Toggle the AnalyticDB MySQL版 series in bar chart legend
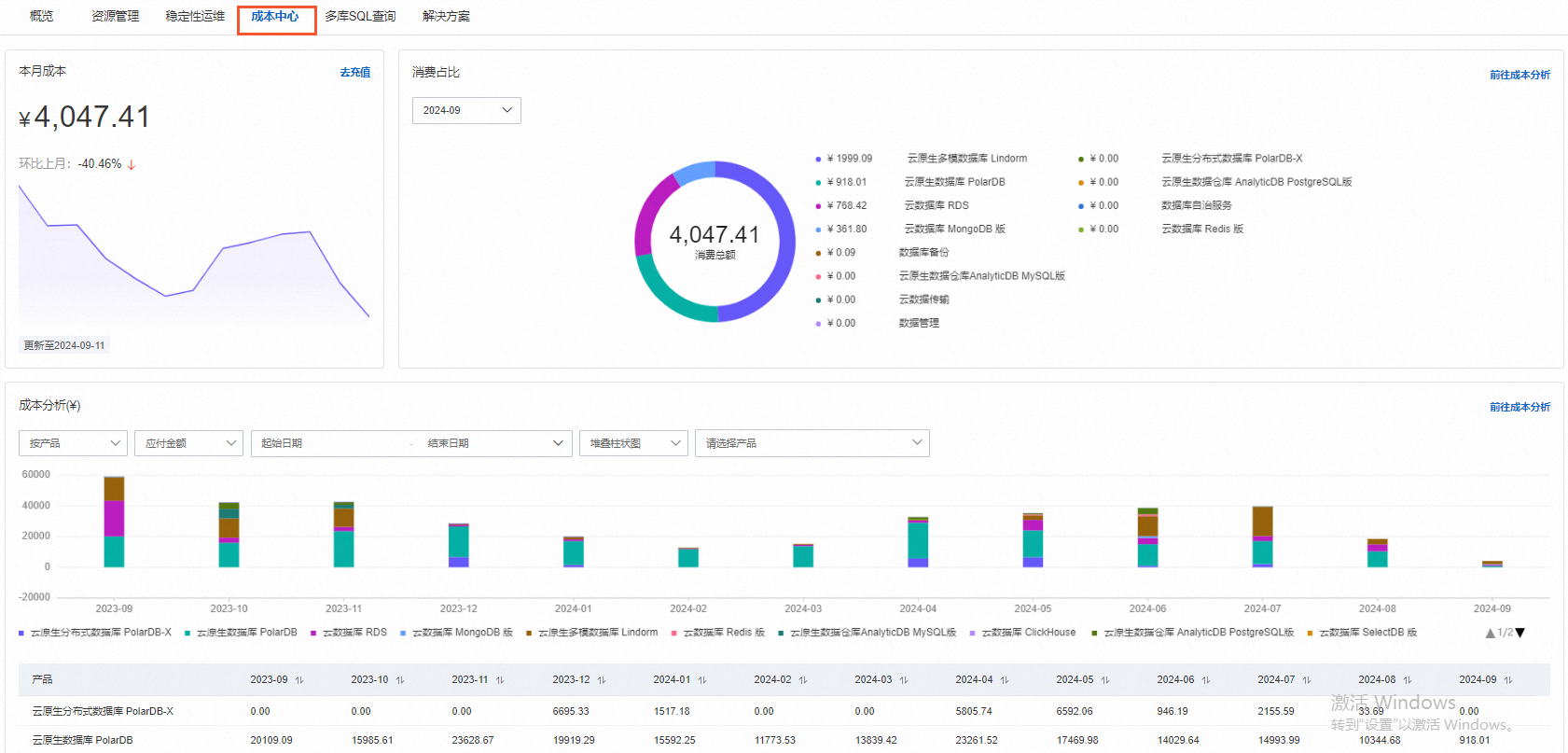 coord(867,633)
